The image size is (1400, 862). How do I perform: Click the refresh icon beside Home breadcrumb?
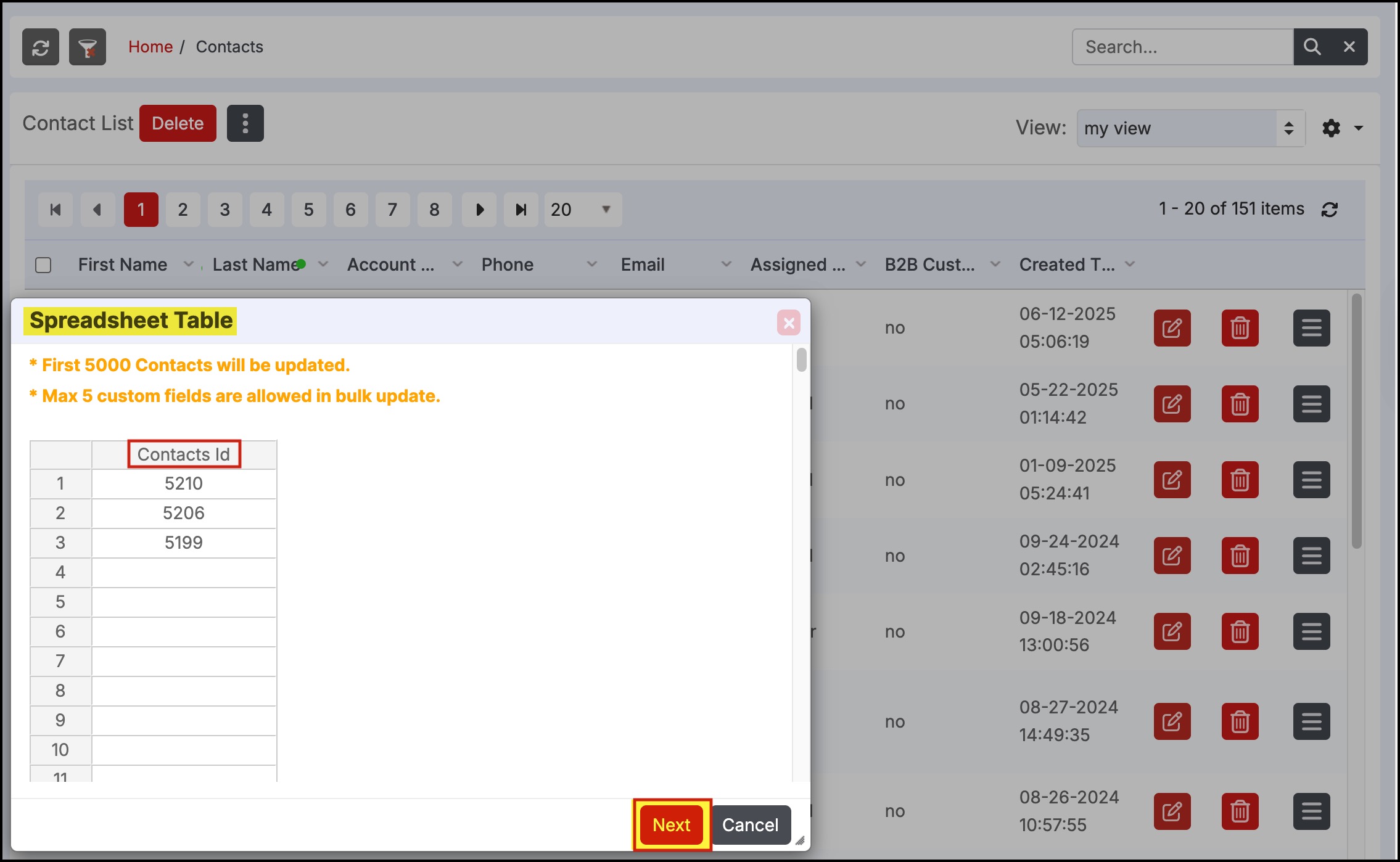pos(41,47)
